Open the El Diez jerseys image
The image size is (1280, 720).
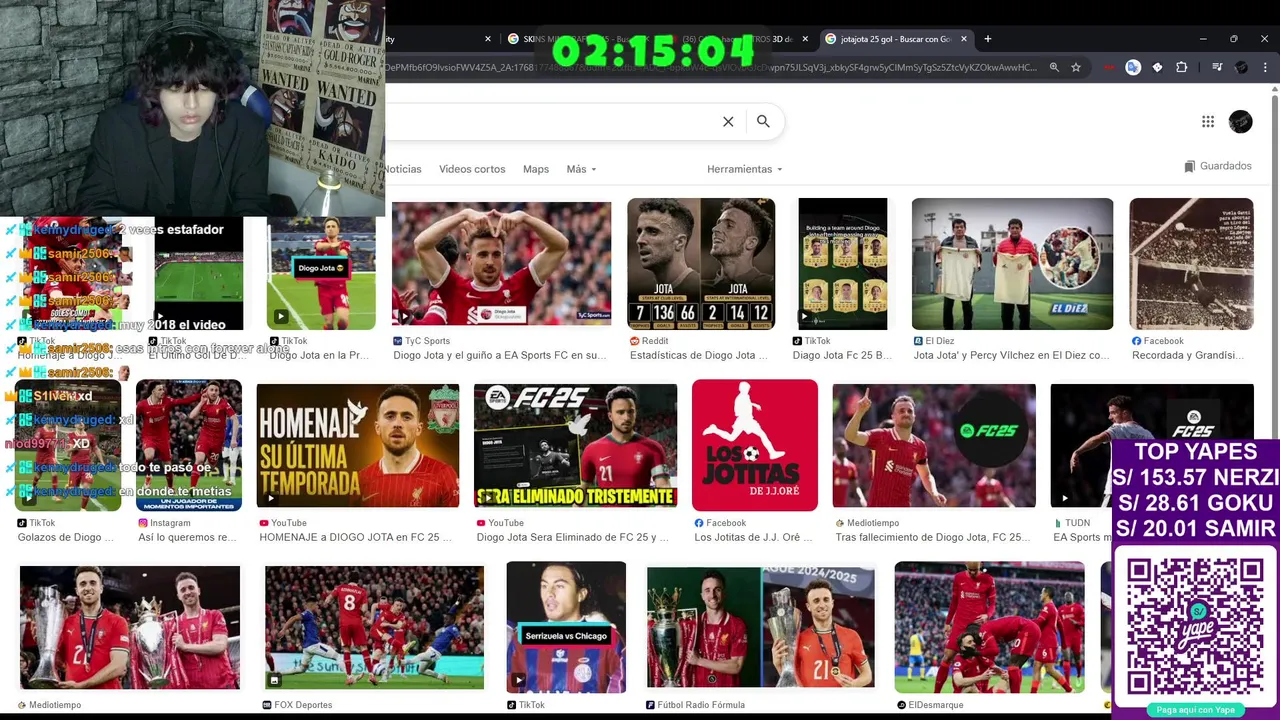click(1012, 264)
